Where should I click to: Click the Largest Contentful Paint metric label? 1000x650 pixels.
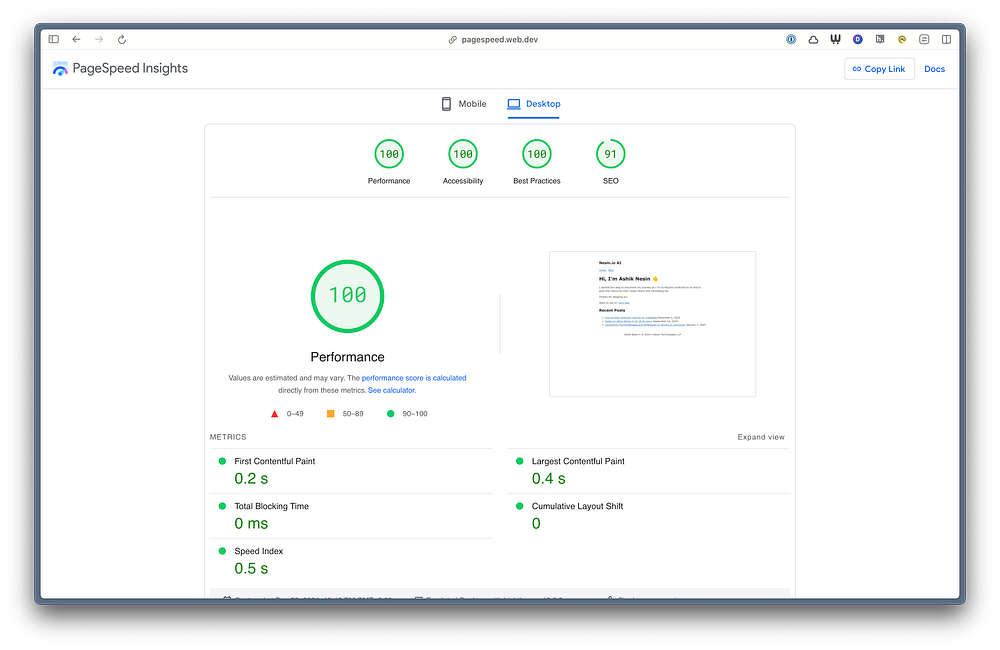578,461
